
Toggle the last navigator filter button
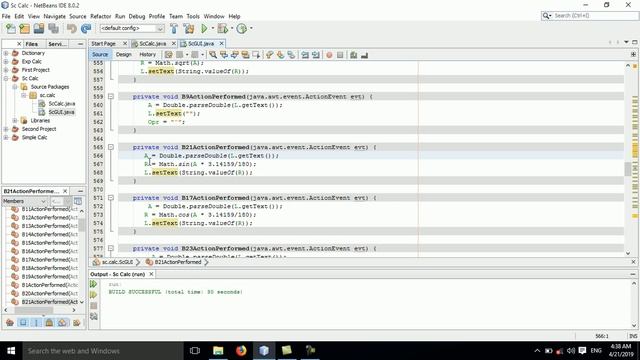click(x=76, y=323)
